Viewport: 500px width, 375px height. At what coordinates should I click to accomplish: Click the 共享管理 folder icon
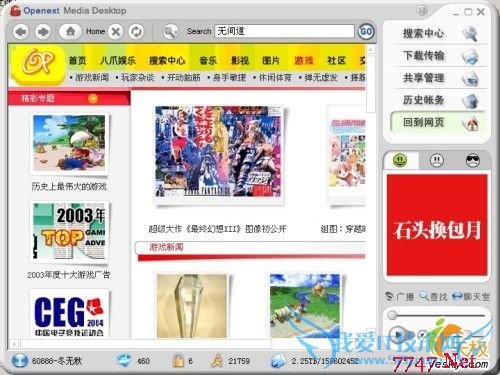[x=470, y=79]
